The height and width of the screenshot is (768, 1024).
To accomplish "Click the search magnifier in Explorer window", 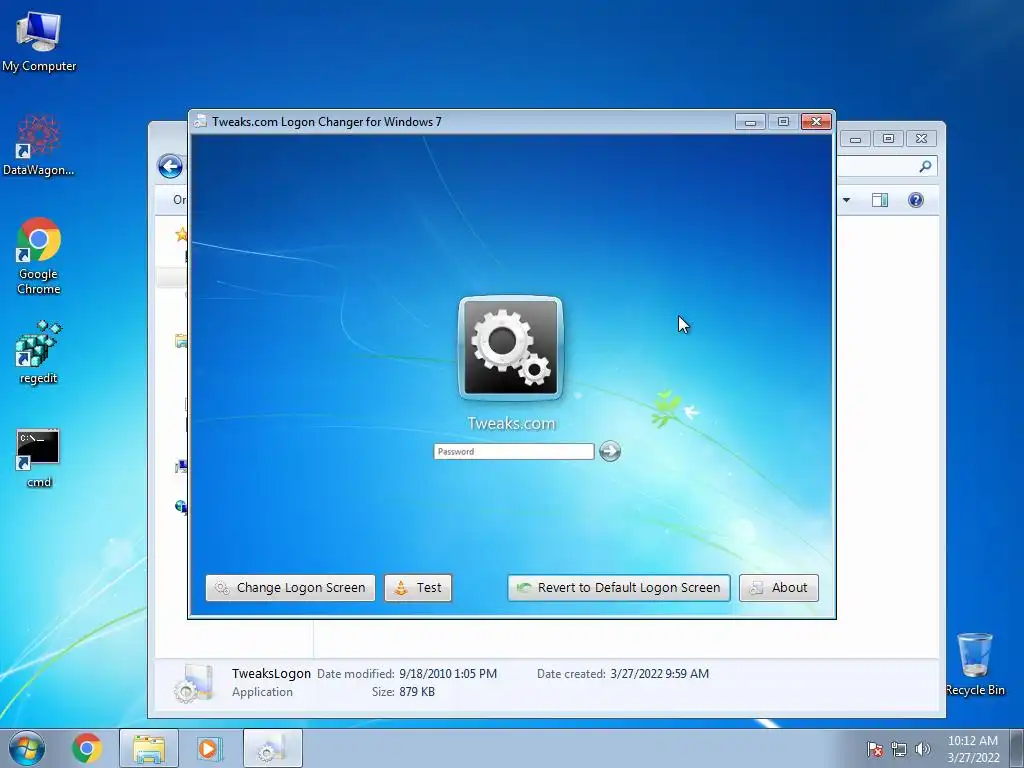I will (x=925, y=167).
